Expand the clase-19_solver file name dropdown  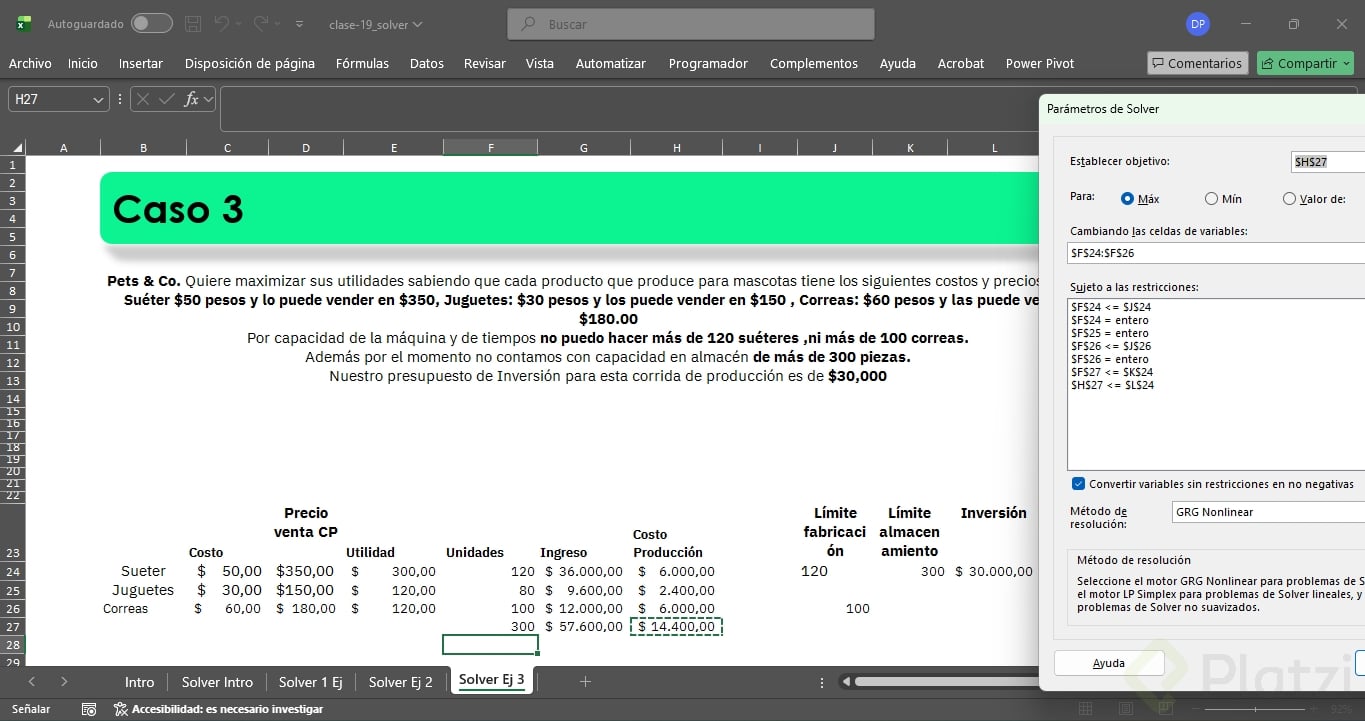point(417,24)
